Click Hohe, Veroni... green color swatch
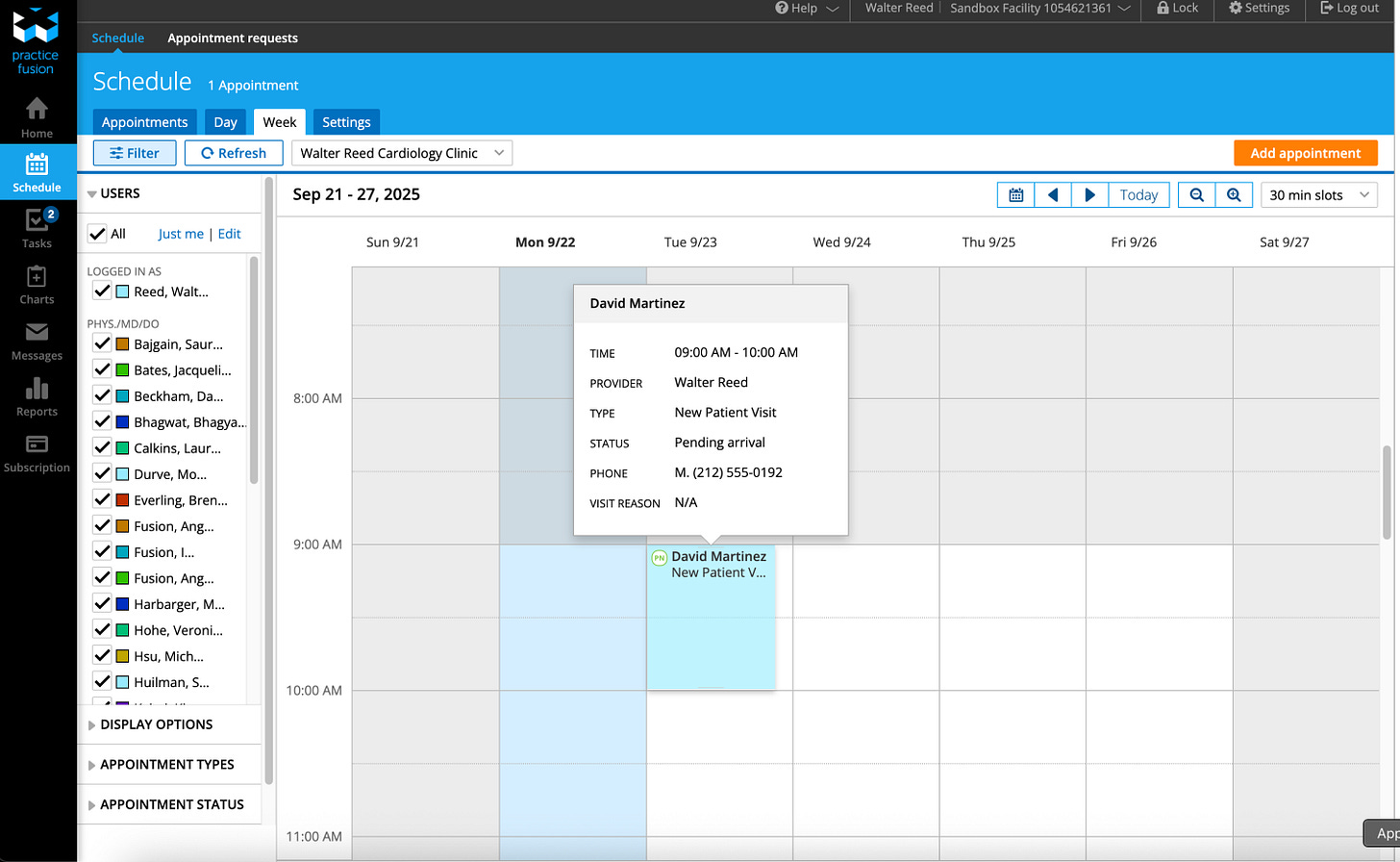The height and width of the screenshot is (862, 1400). point(122,630)
